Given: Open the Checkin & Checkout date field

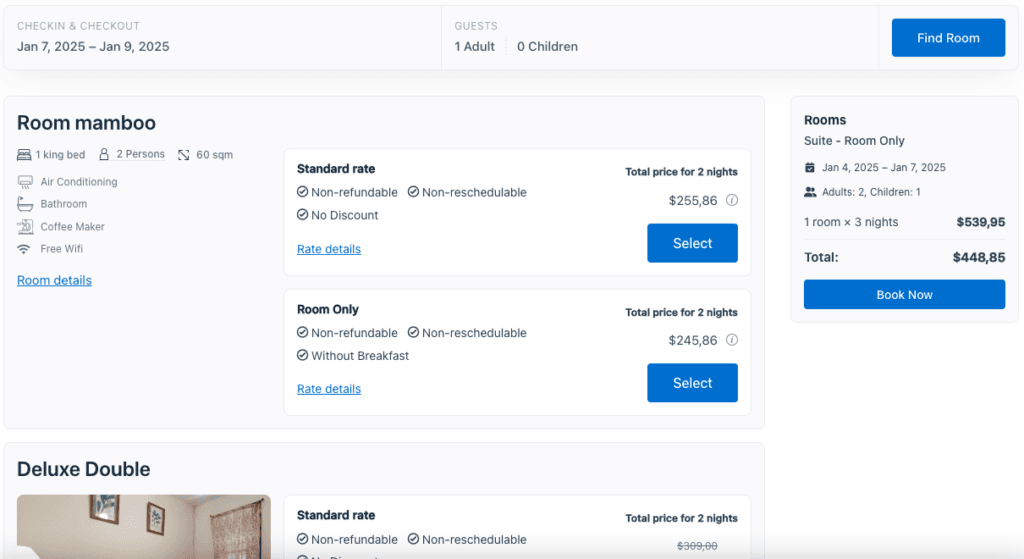Looking at the screenshot, I should pos(222,38).
